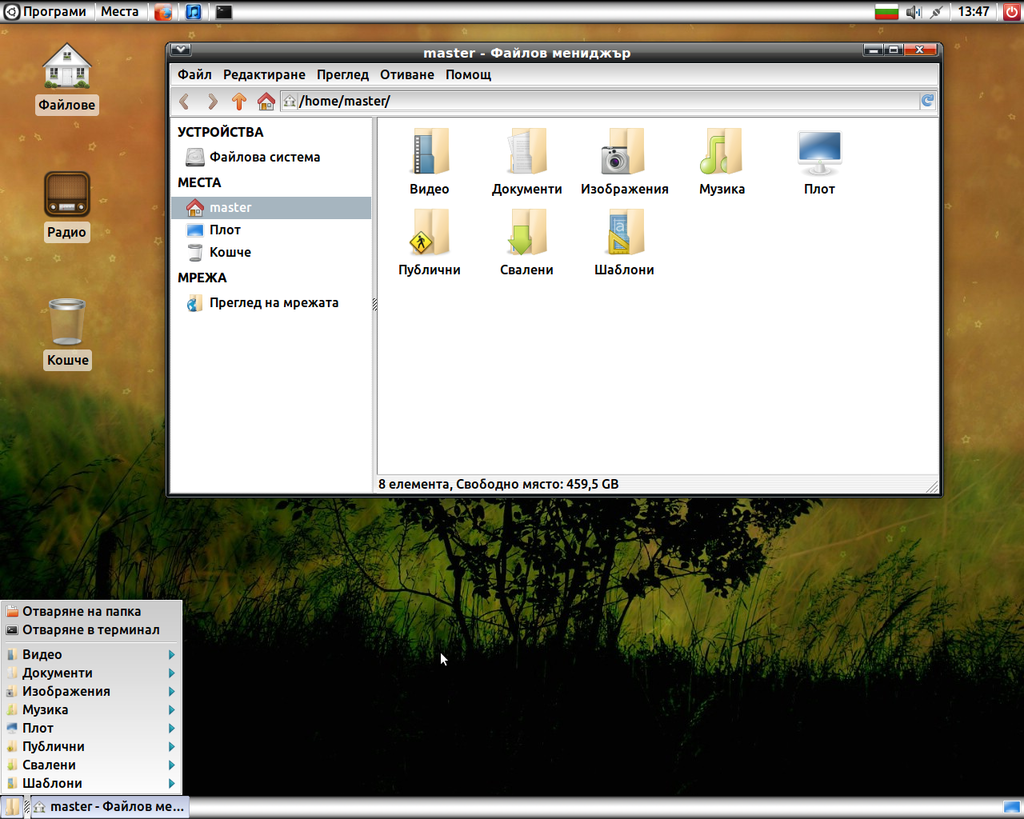This screenshot has height=819, width=1024.
Task: Expand Документи submenu in popup
Action: pyautogui.click(x=91, y=673)
